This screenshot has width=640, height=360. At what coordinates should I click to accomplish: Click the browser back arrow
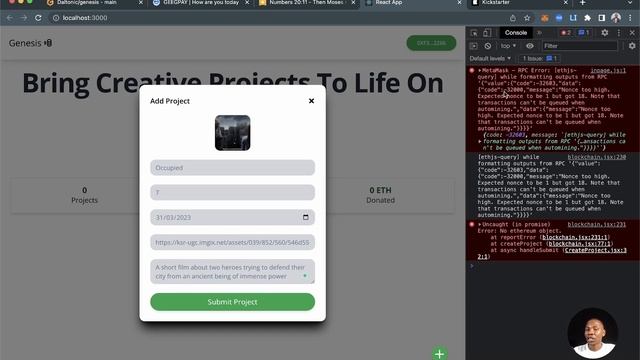point(10,18)
